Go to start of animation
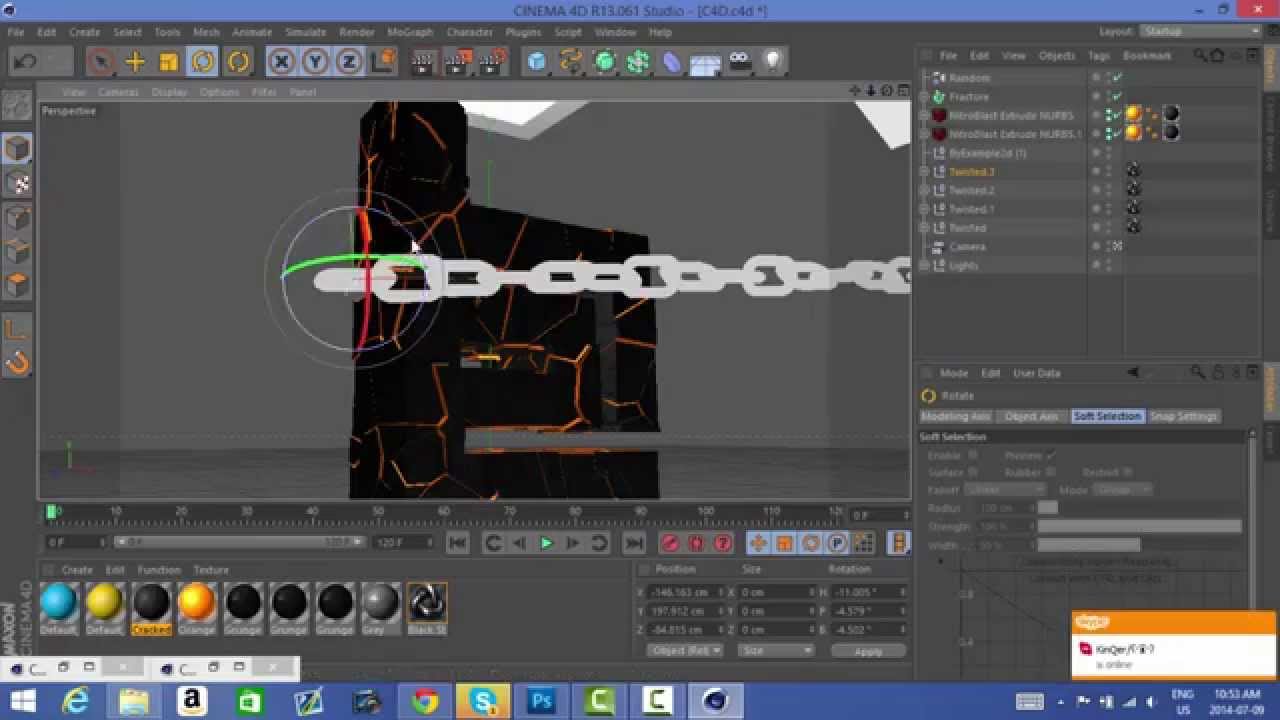 [457, 543]
